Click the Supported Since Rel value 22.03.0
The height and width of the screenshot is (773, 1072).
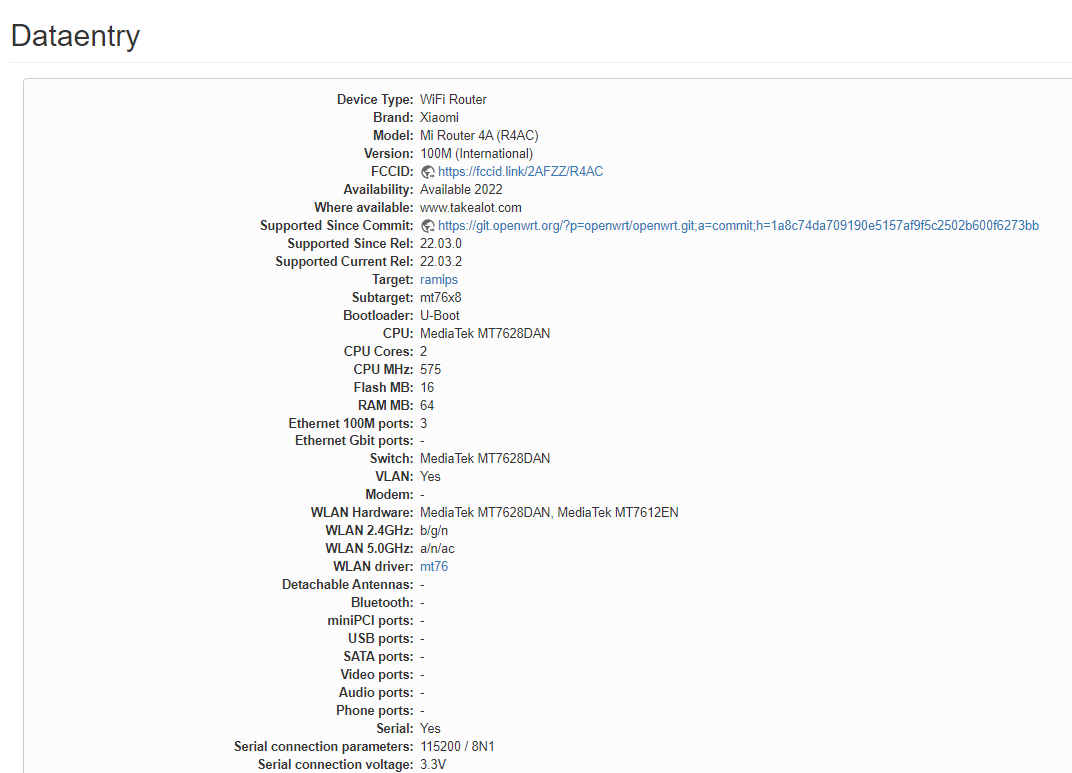pos(441,243)
